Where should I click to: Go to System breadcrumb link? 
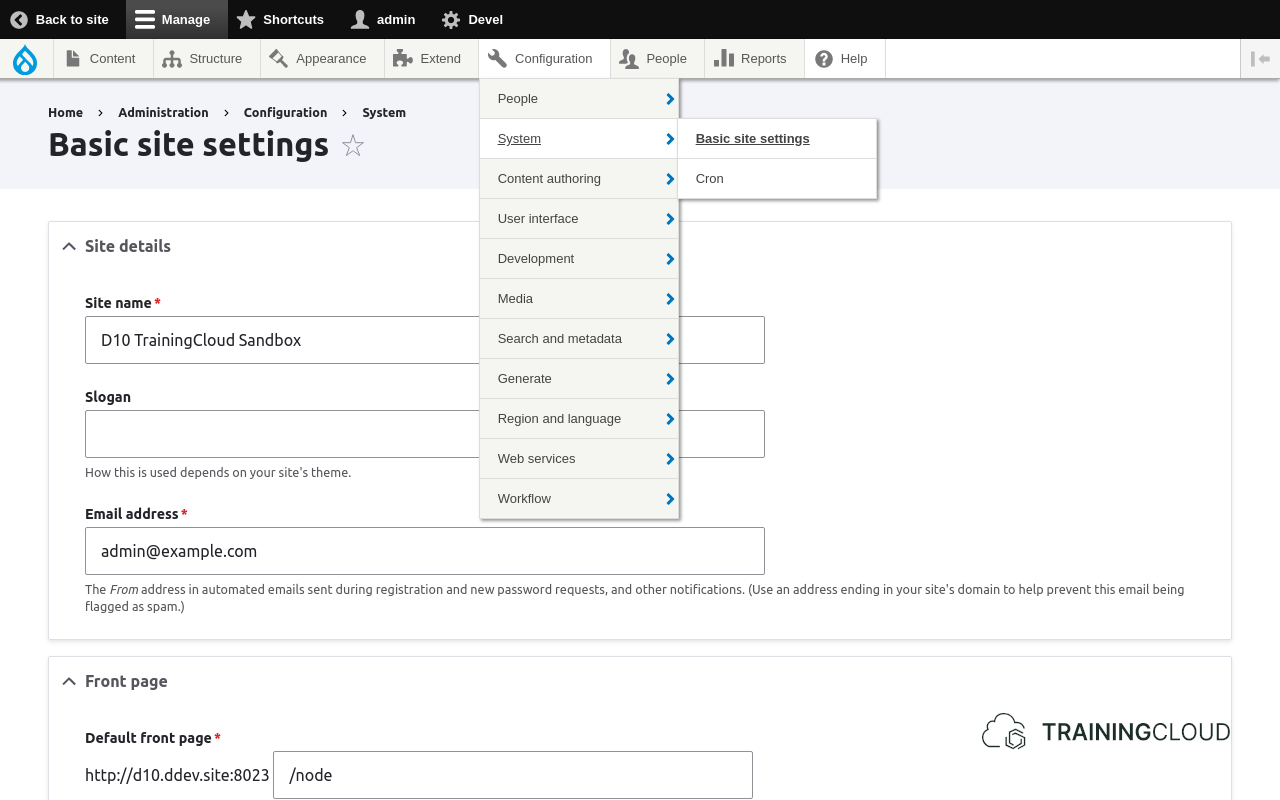point(384,112)
